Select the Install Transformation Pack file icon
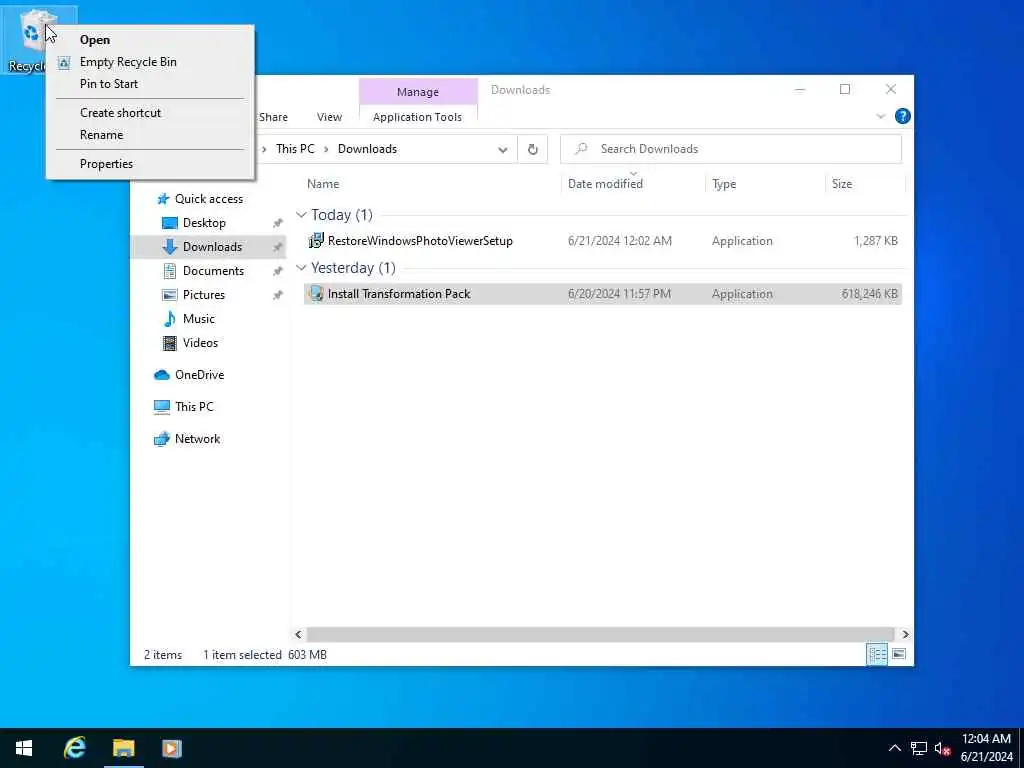 click(x=316, y=294)
